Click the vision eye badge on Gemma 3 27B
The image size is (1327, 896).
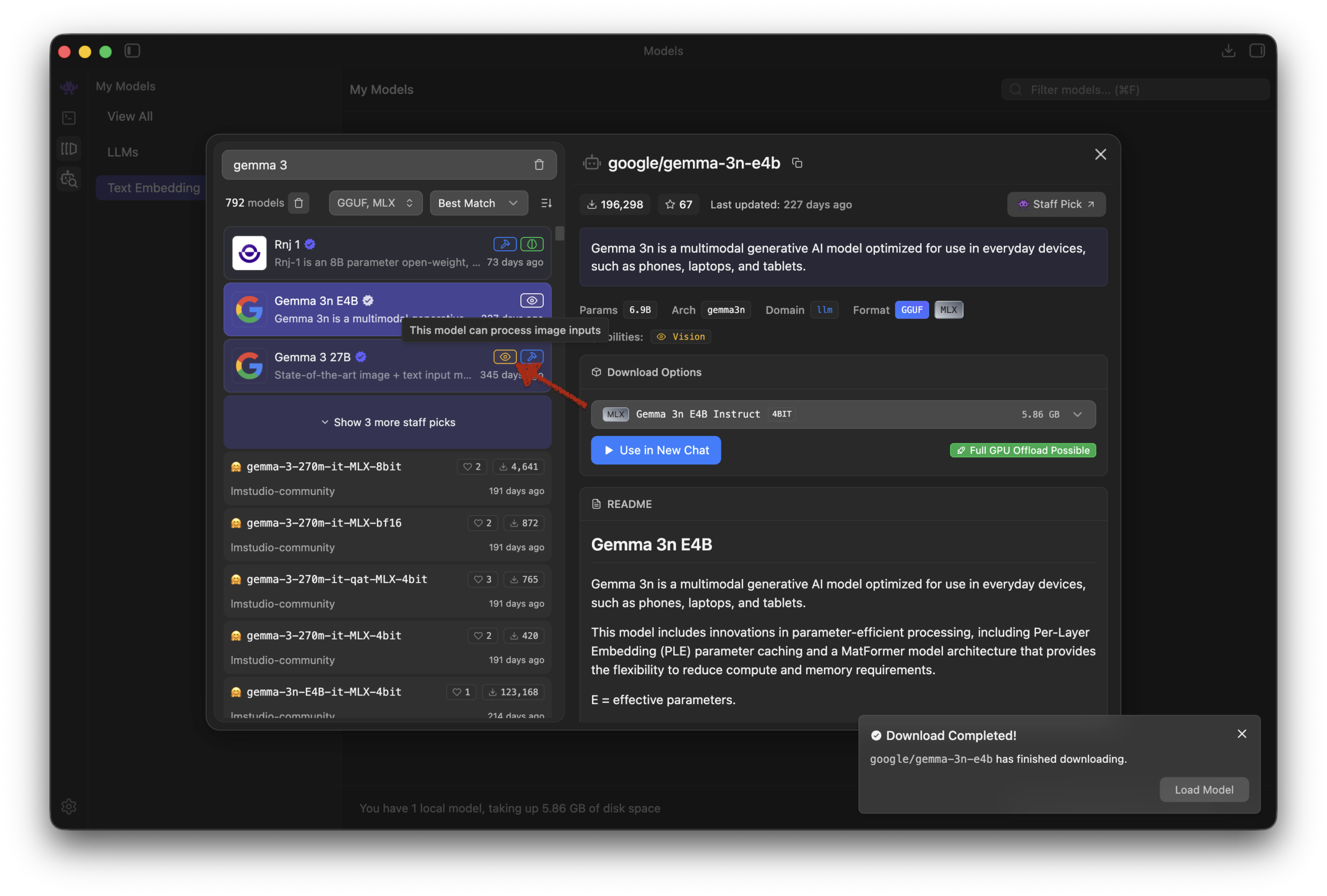504,357
